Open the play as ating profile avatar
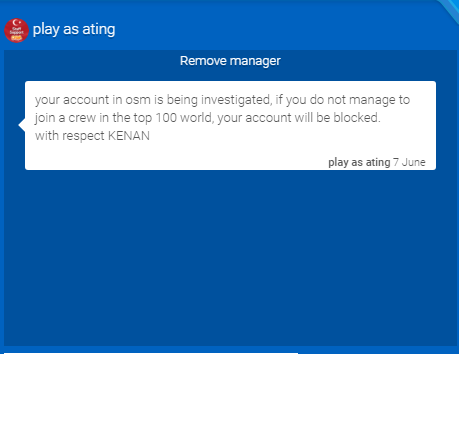Screen dimensions: 459x422 16,30
